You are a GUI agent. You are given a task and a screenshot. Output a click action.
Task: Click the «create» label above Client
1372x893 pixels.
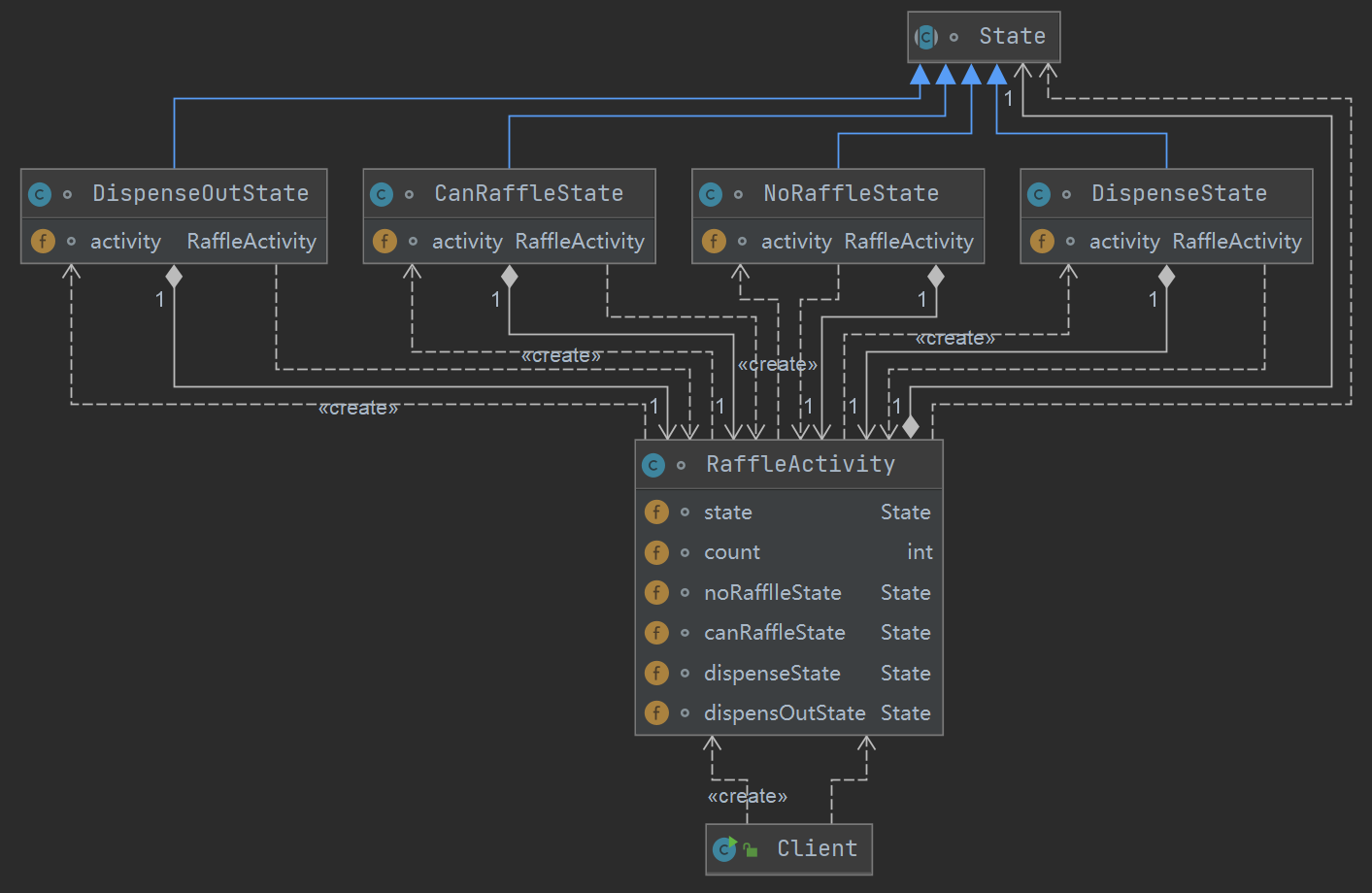coord(748,797)
